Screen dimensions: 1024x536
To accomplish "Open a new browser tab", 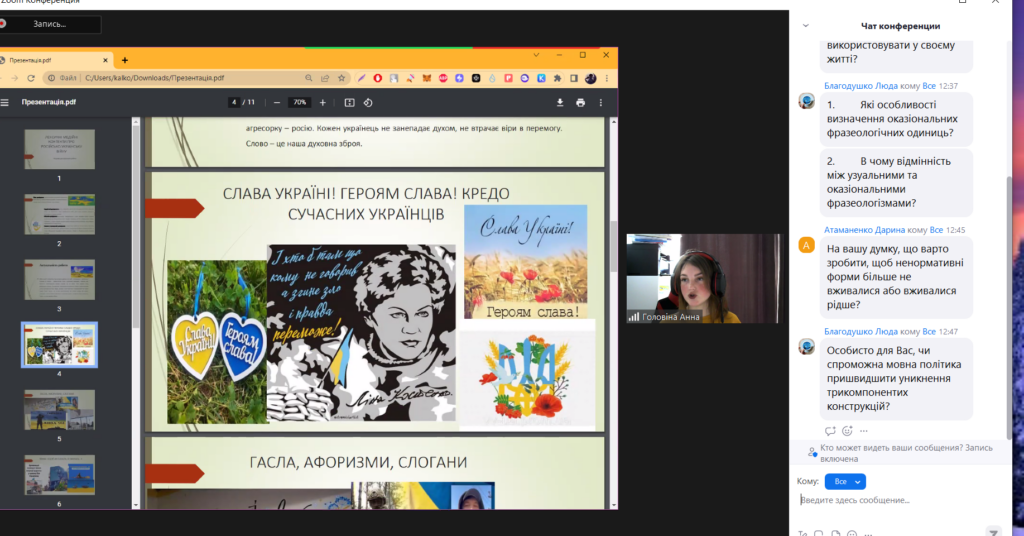I will [125, 60].
